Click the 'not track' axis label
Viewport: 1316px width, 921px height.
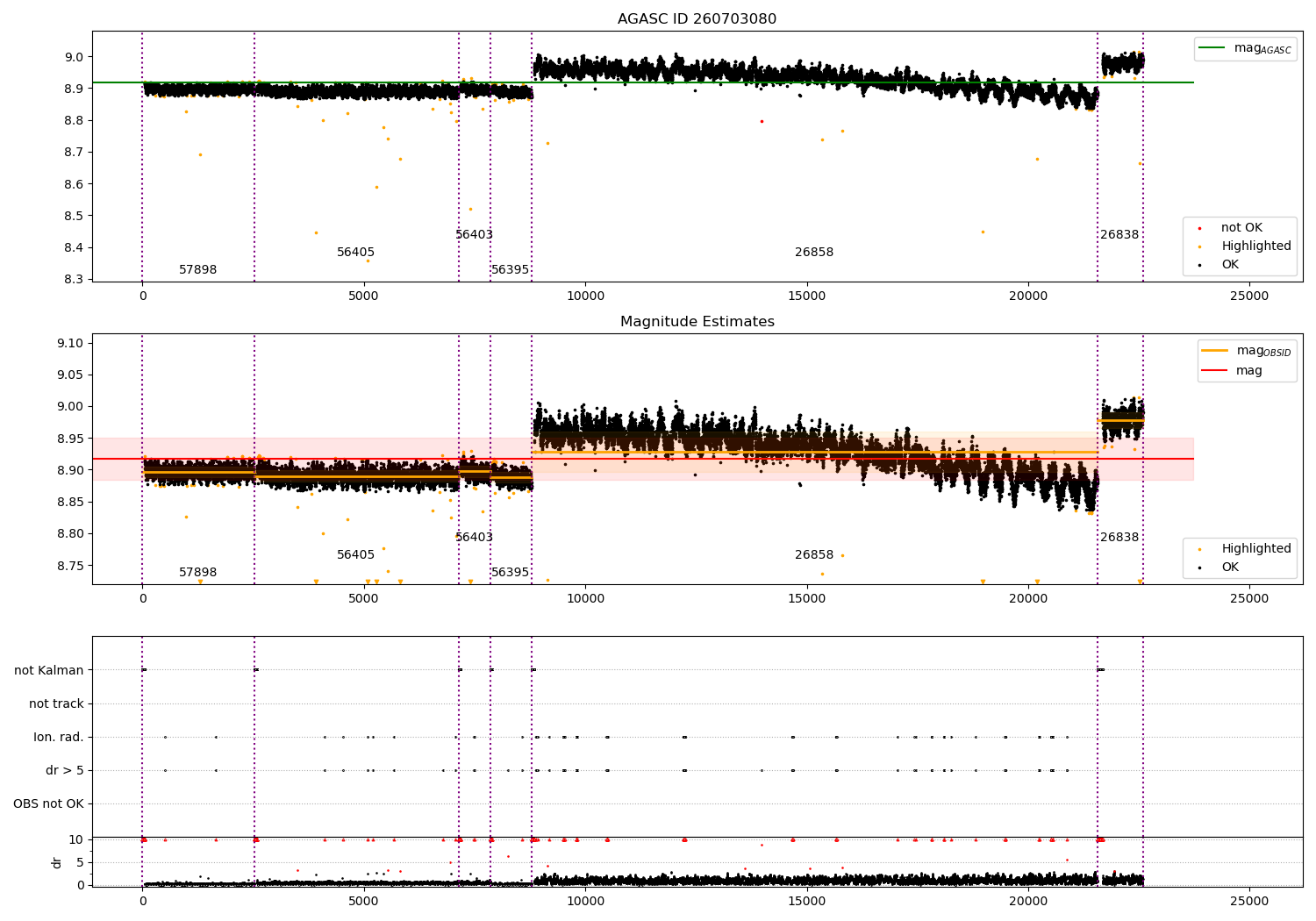[x=56, y=704]
